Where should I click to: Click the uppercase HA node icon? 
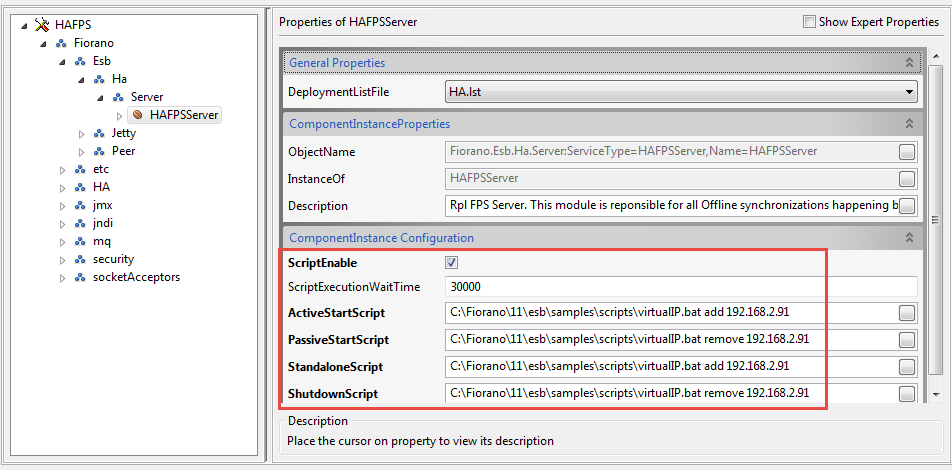tap(80, 187)
